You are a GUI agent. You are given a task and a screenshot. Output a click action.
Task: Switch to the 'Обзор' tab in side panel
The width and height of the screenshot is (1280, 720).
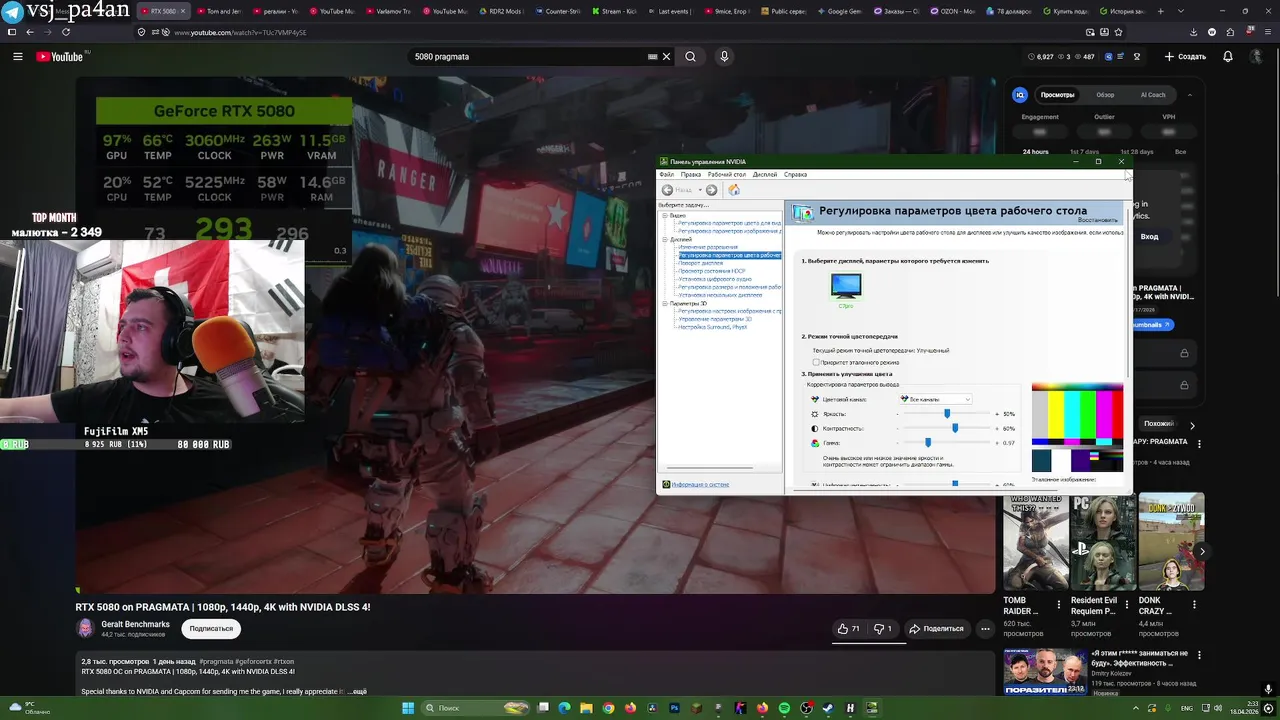coord(1105,95)
